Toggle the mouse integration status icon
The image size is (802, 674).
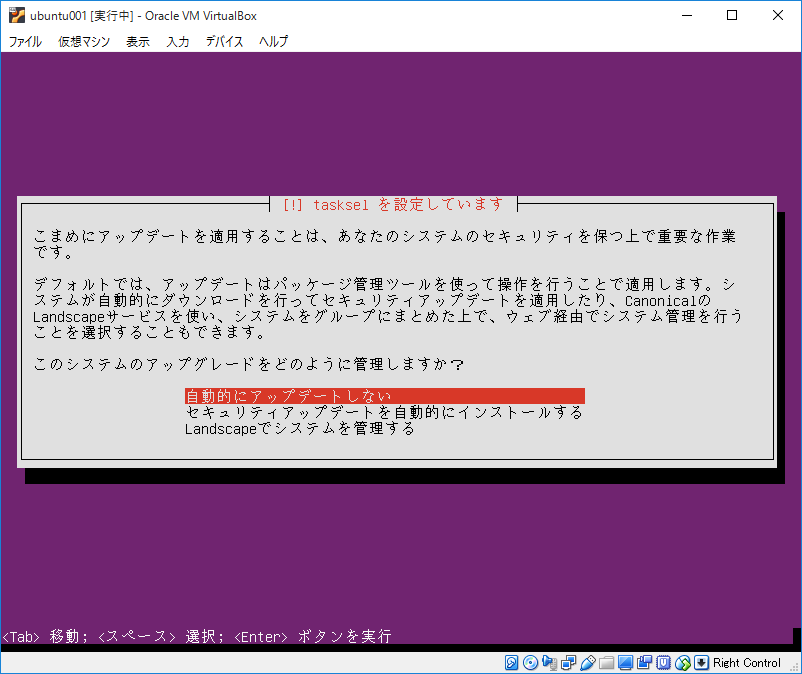point(681,662)
